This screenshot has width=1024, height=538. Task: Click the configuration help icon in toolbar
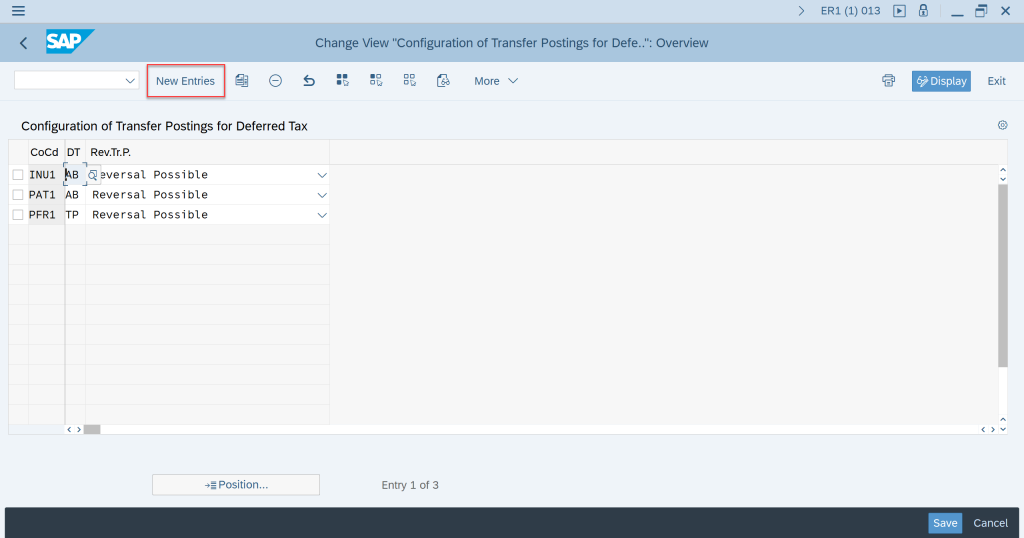tap(443, 80)
